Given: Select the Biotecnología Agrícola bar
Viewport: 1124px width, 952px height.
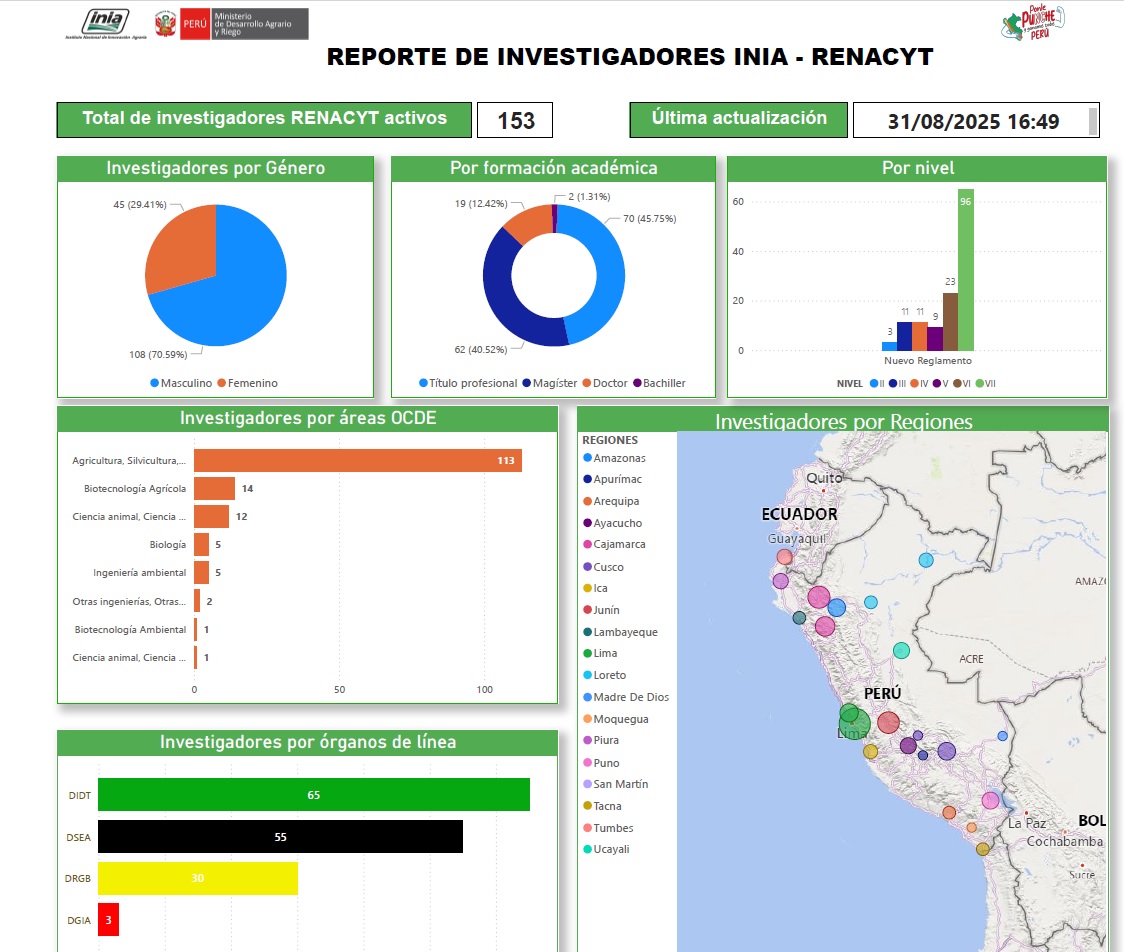Looking at the screenshot, I should coord(214,488).
